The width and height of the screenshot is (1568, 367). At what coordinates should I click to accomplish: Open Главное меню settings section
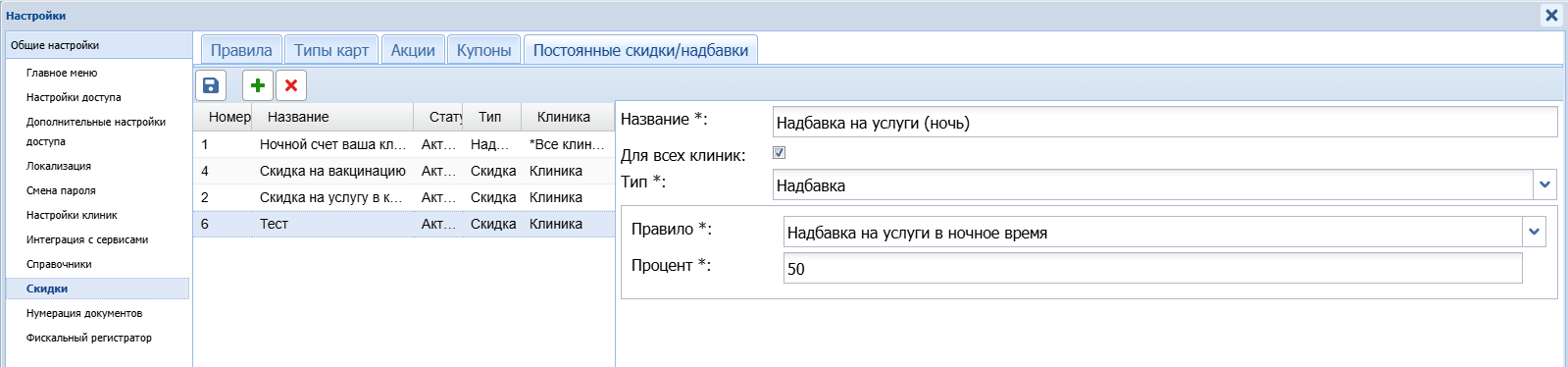pos(62,73)
